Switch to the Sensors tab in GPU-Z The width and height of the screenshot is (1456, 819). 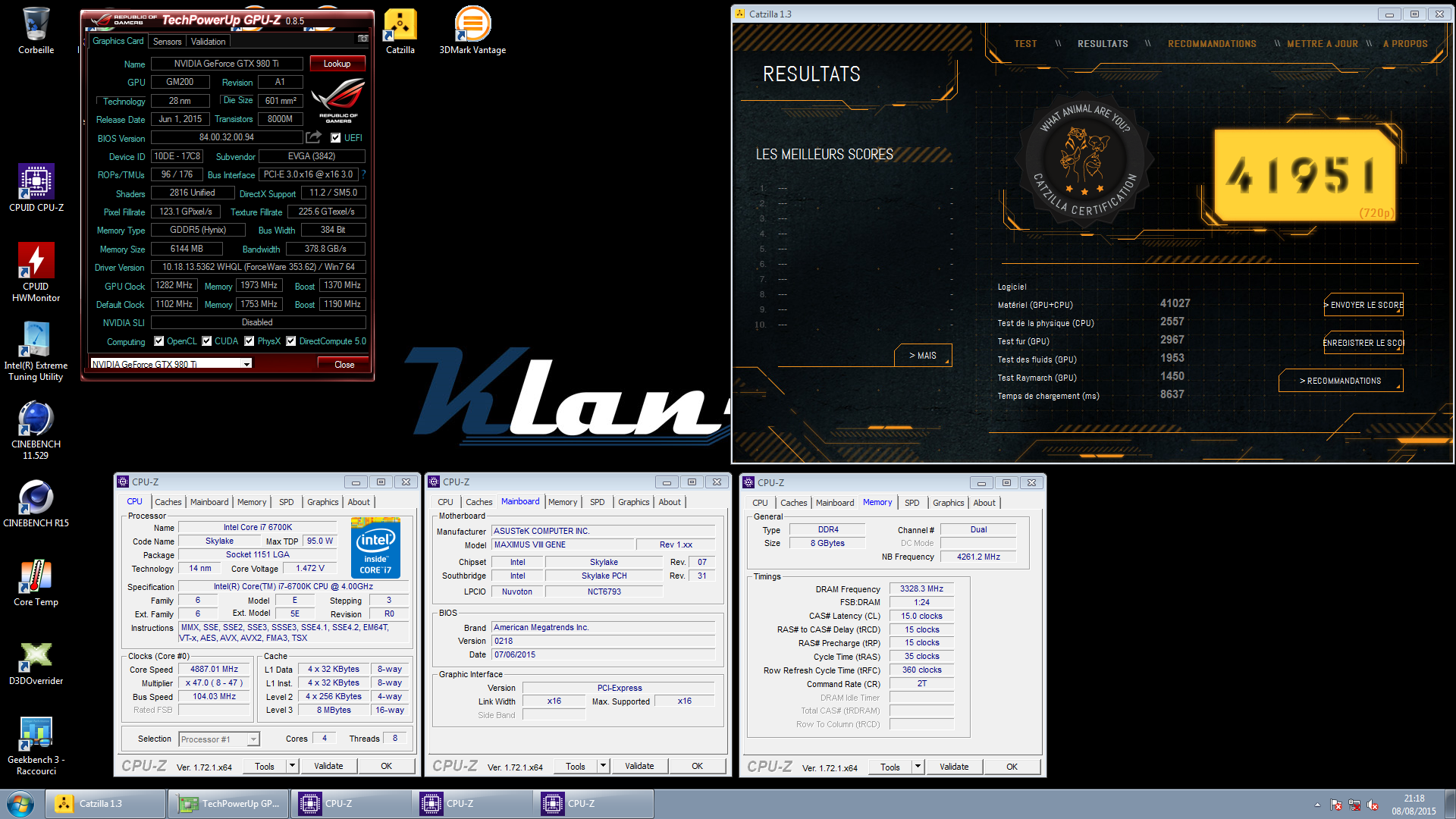click(167, 42)
